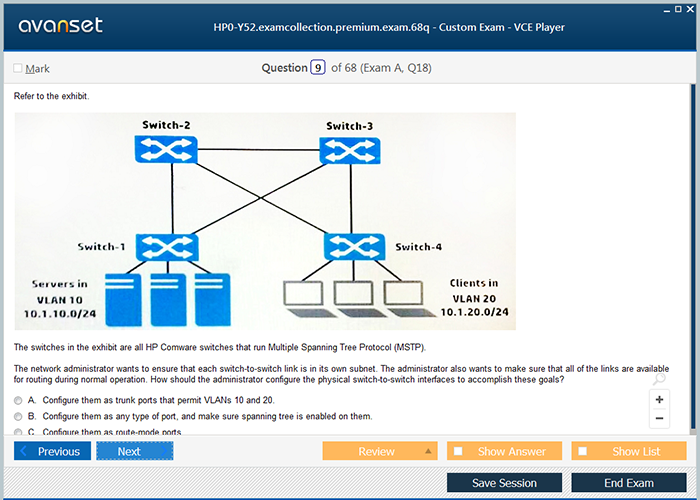Image resolution: width=700 pixels, height=500 pixels.
Task: Expand the Review dropdown arrow
Action: (x=429, y=451)
